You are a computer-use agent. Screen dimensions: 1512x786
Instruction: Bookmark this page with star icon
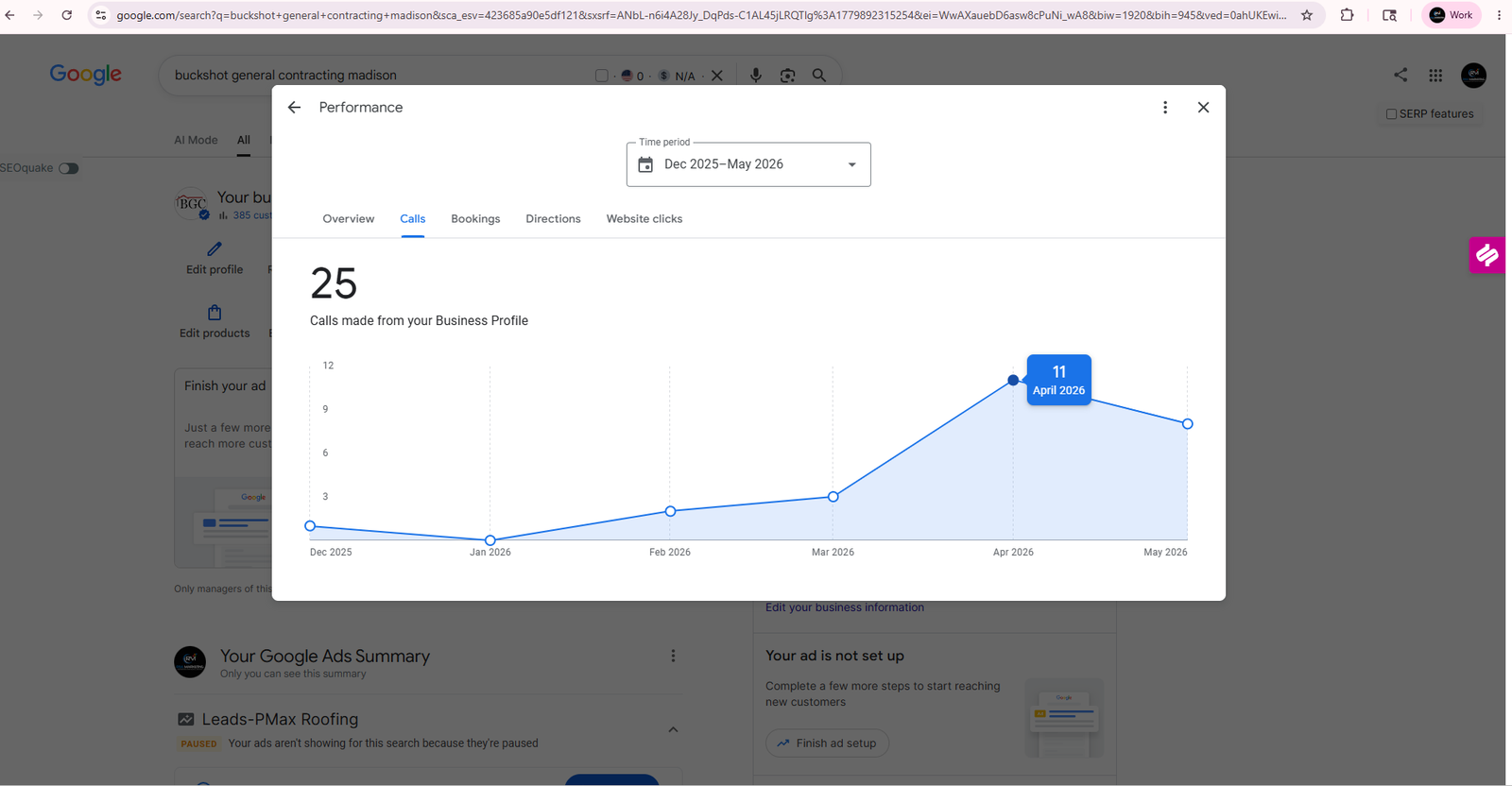pyautogui.click(x=1307, y=15)
